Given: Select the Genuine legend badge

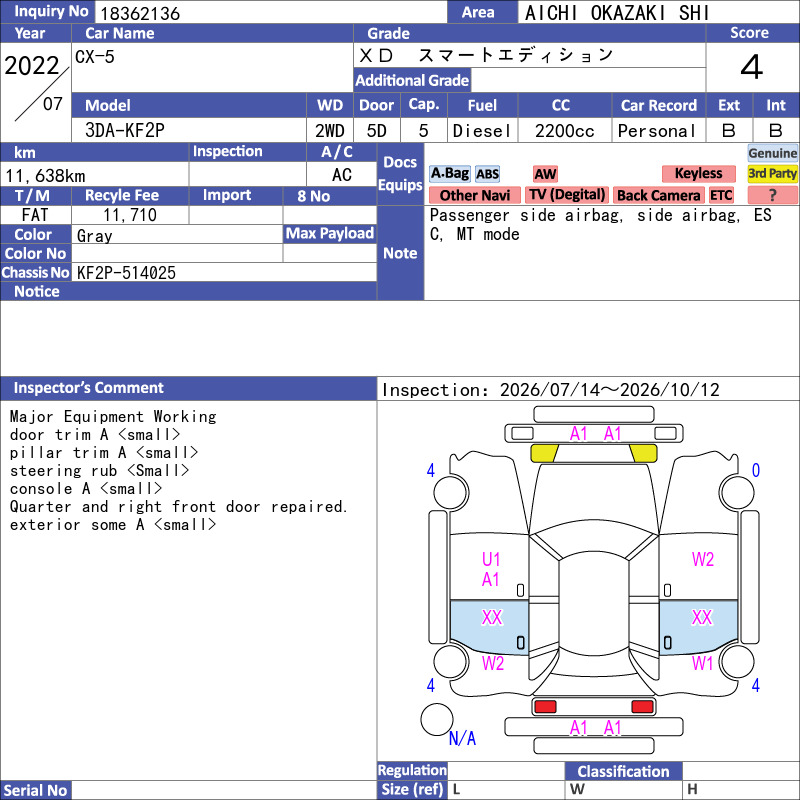Looking at the screenshot, I should (x=772, y=153).
